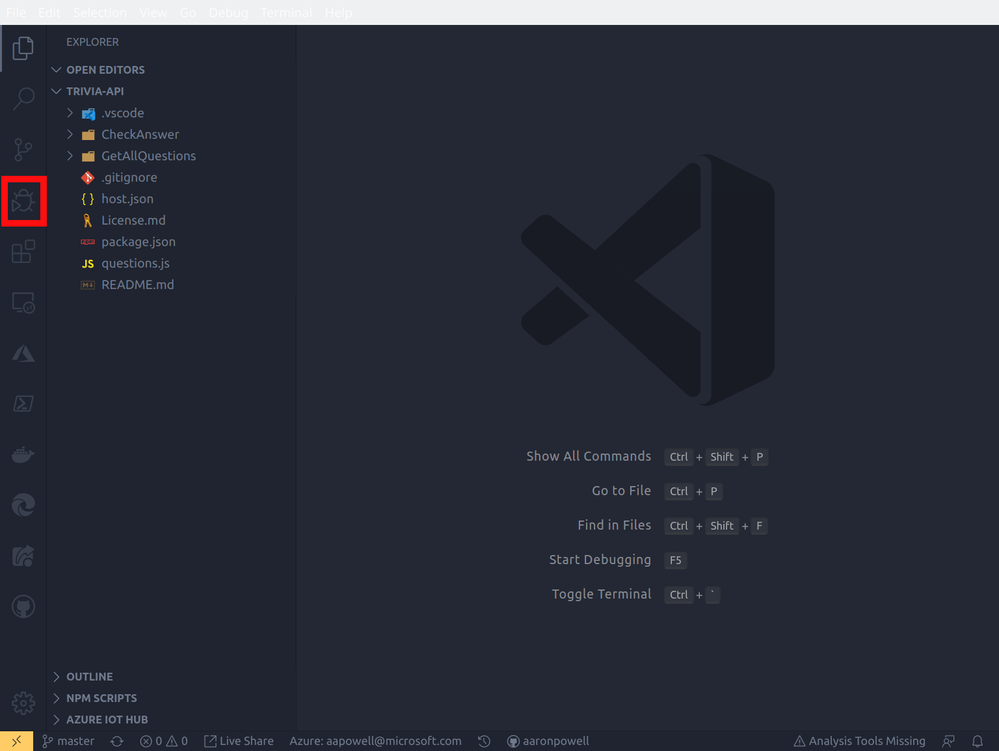Screen dimensions: 999x751
Task: Open the Azure view icon
Action: [23, 353]
